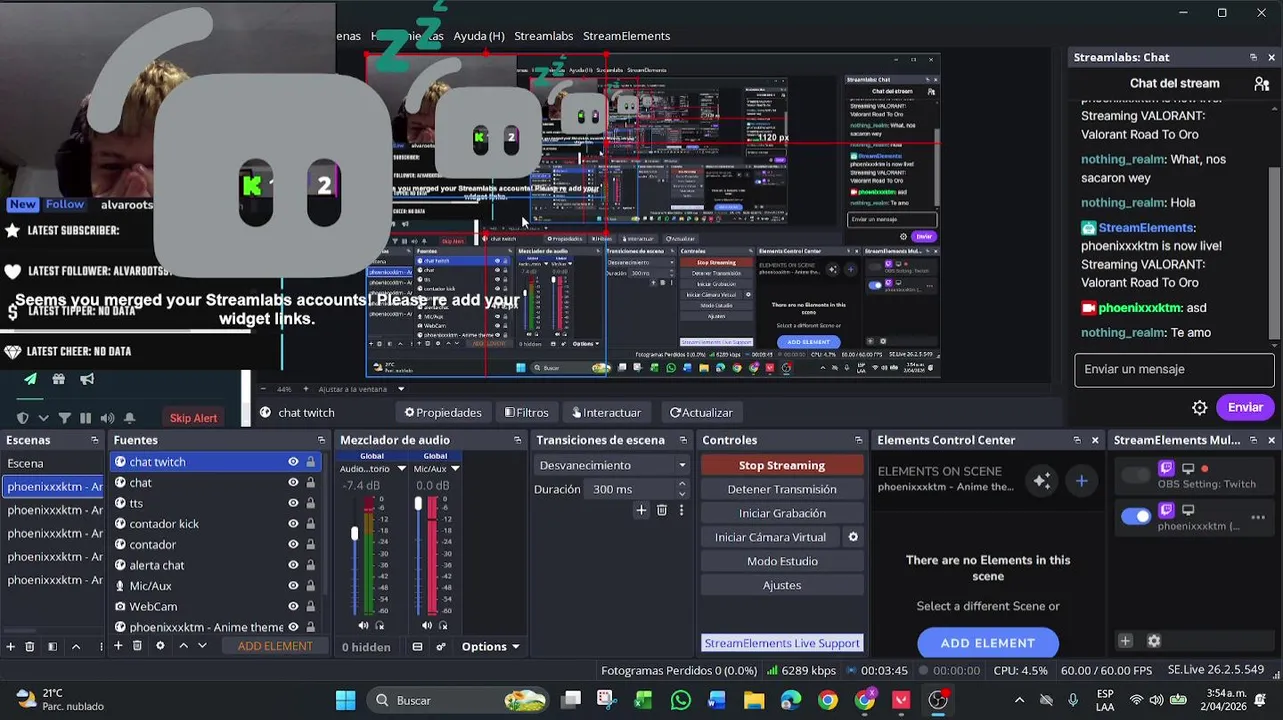Delete selected scene using trash icon
This screenshot has width=1283, height=720.
(30, 647)
